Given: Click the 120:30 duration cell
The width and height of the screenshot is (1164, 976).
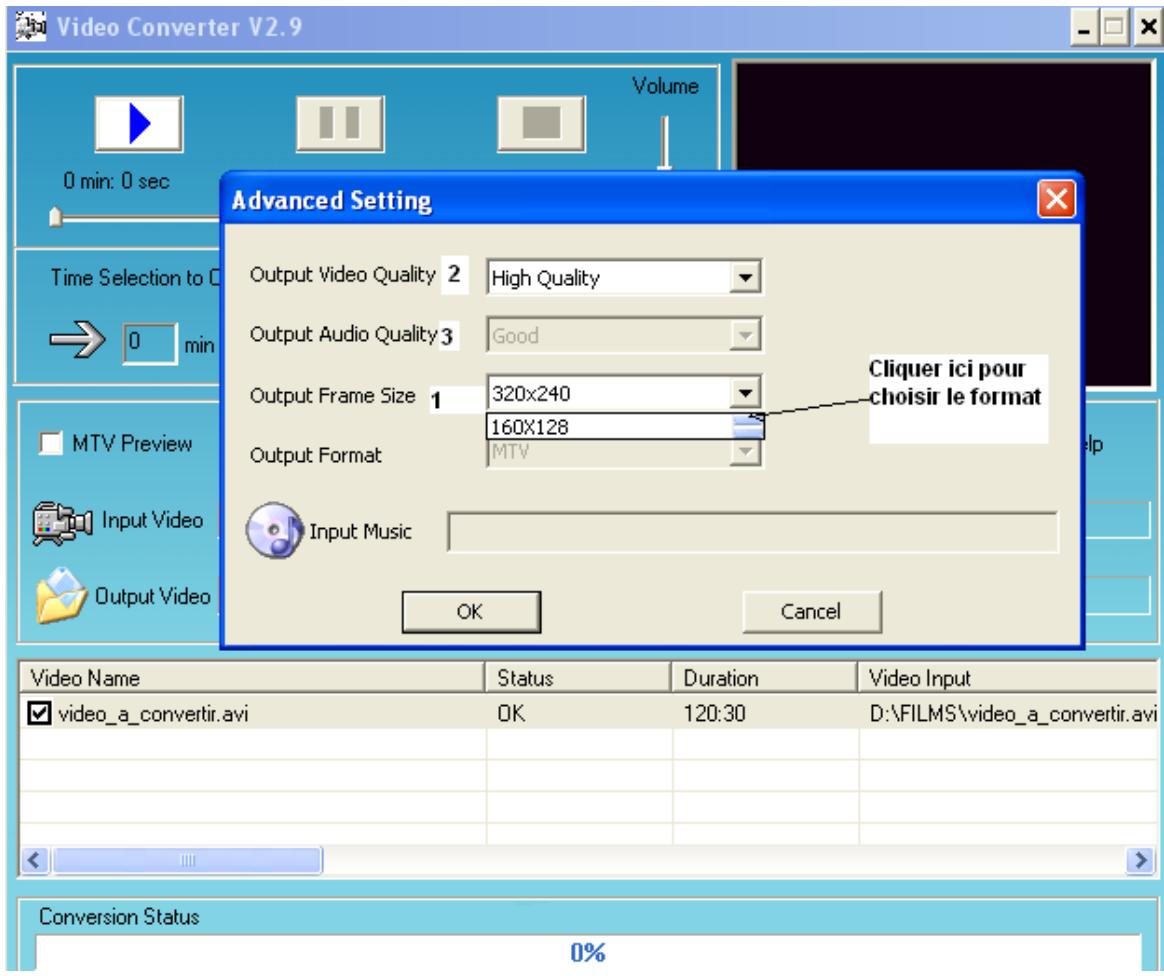Looking at the screenshot, I should click(x=714, y=714).
